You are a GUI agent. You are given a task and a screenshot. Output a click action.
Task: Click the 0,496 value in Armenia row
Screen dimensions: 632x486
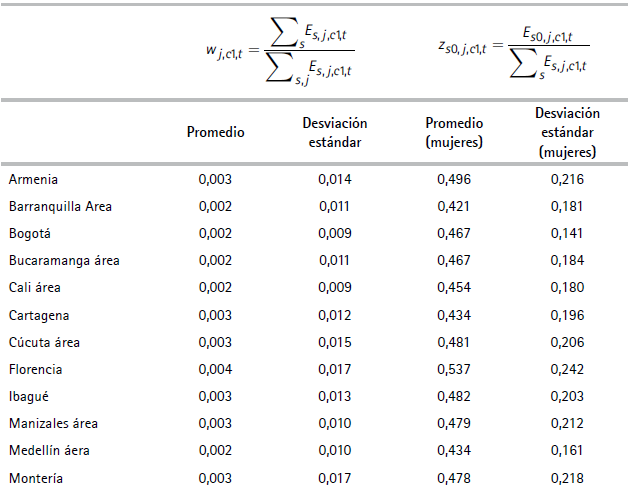tap(454, 179)
